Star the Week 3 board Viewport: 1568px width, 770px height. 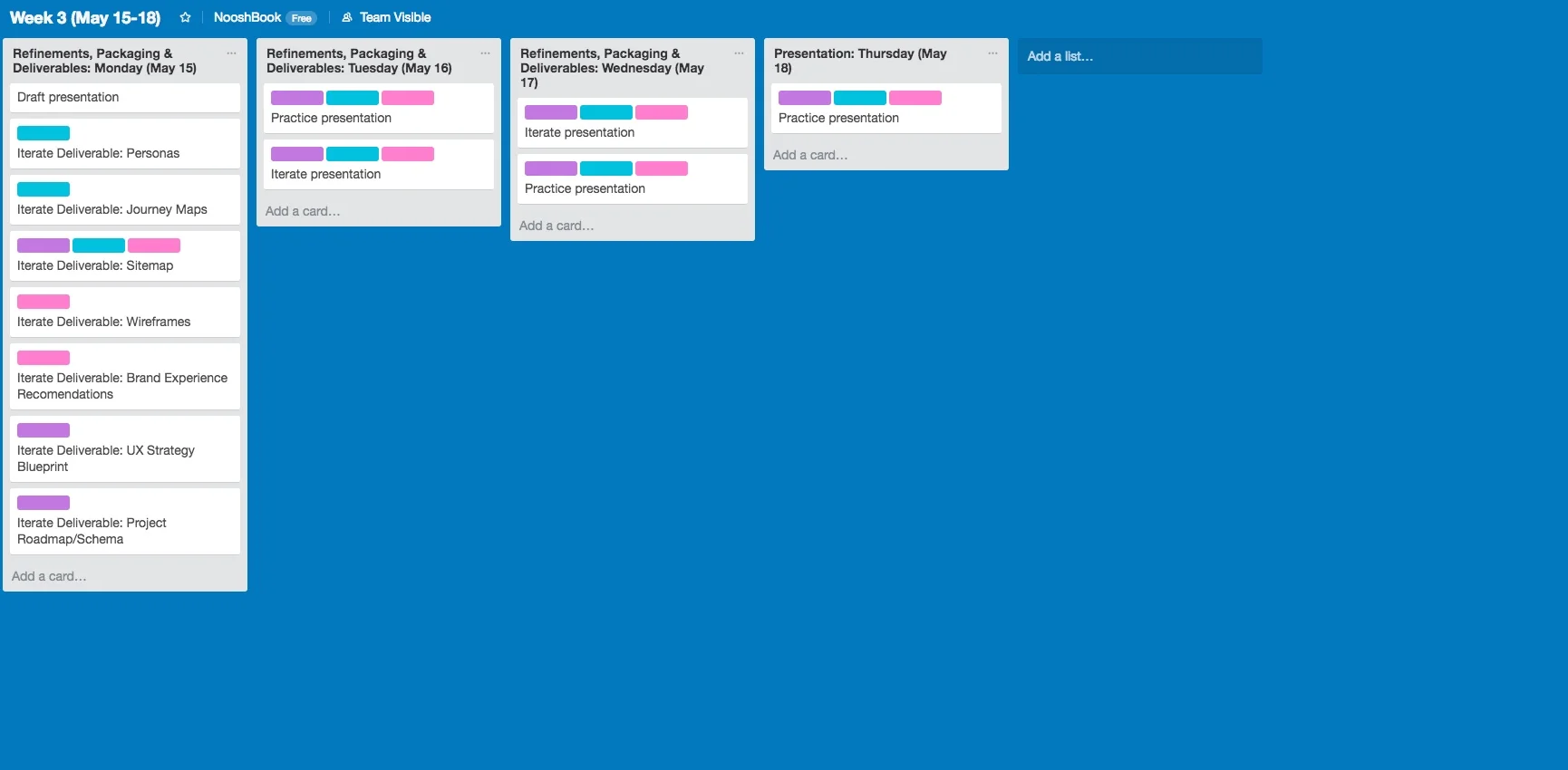185,17
